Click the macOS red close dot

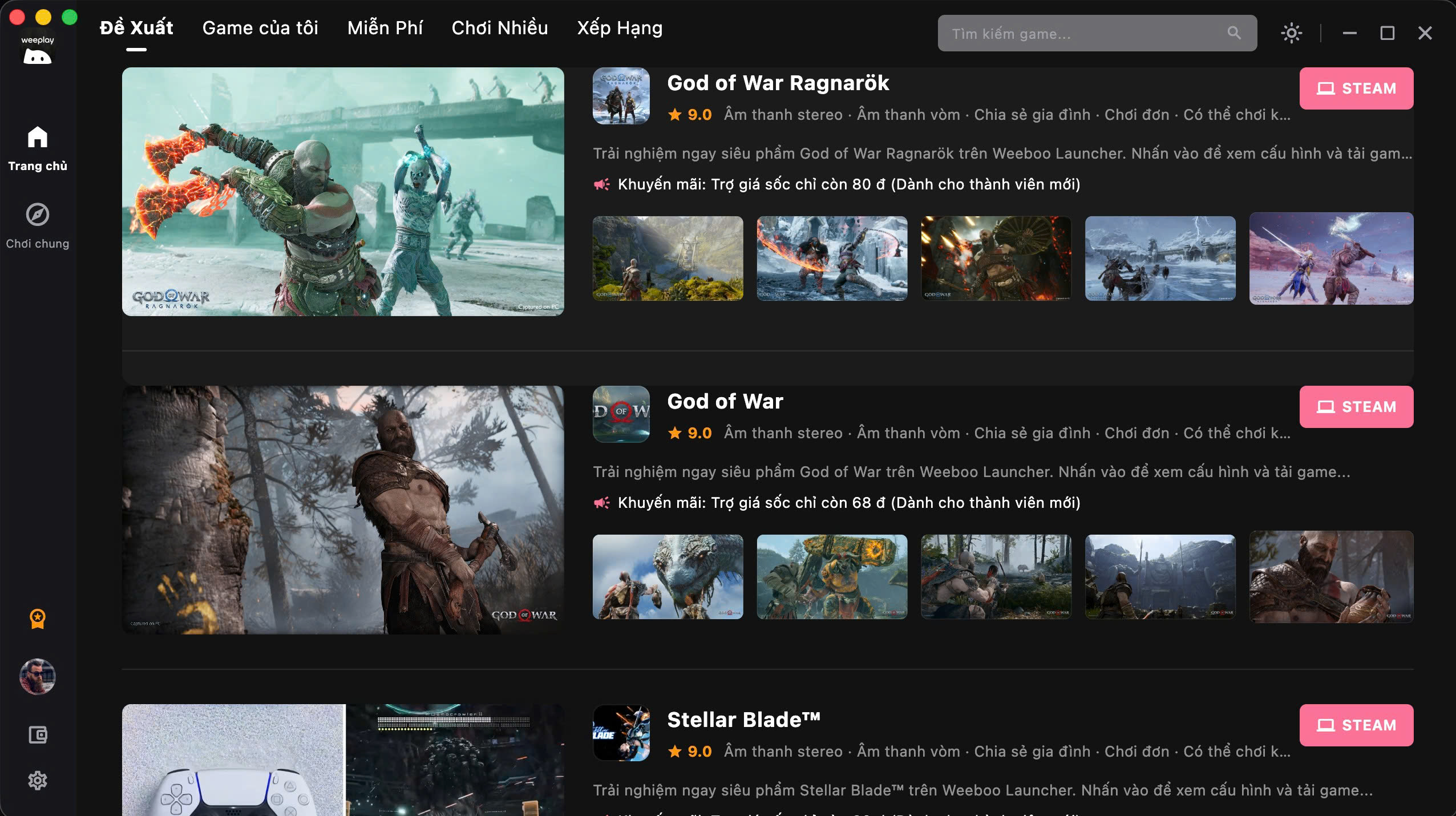coord(17,17)
